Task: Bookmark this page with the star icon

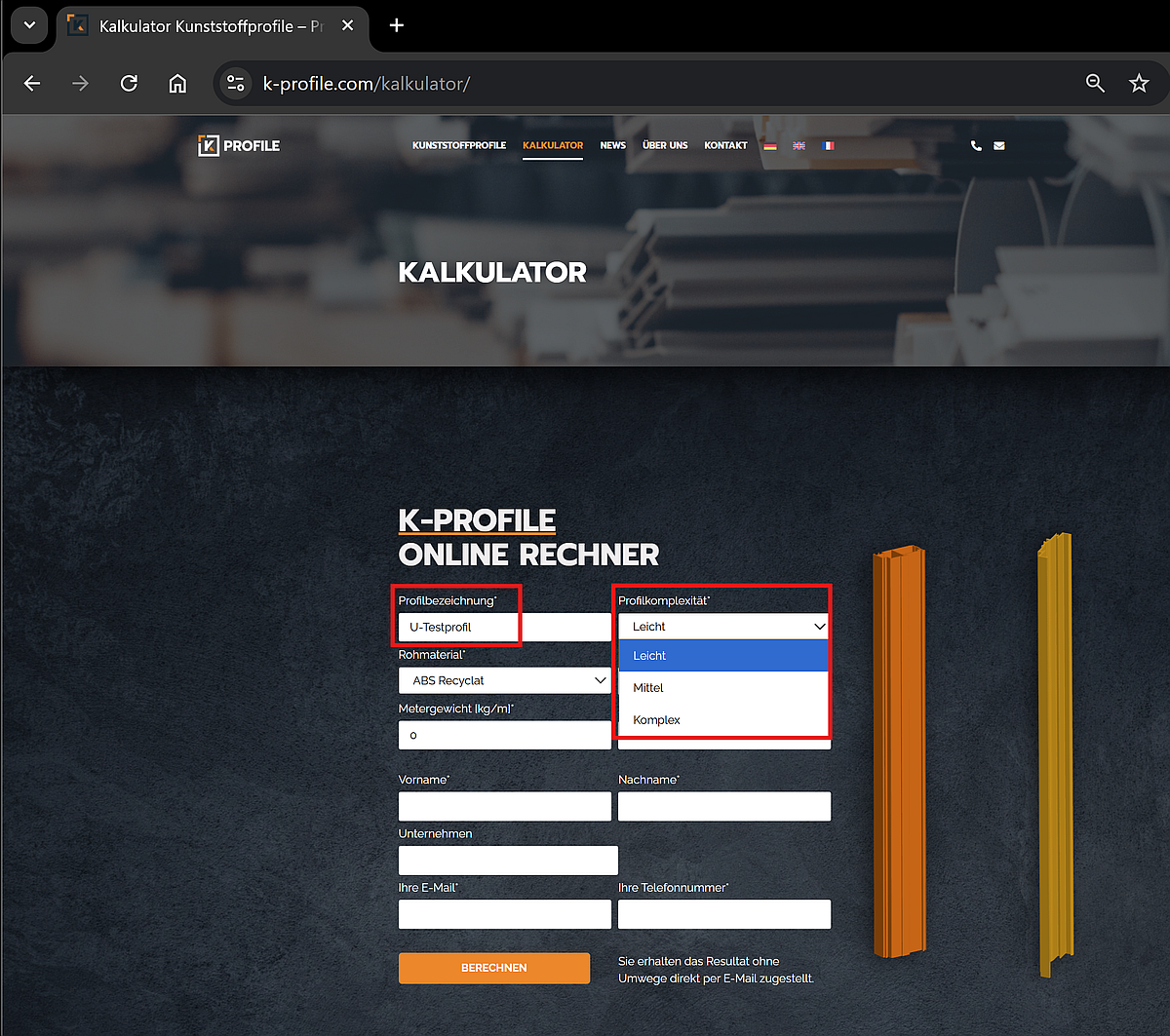Action: 1139,84
